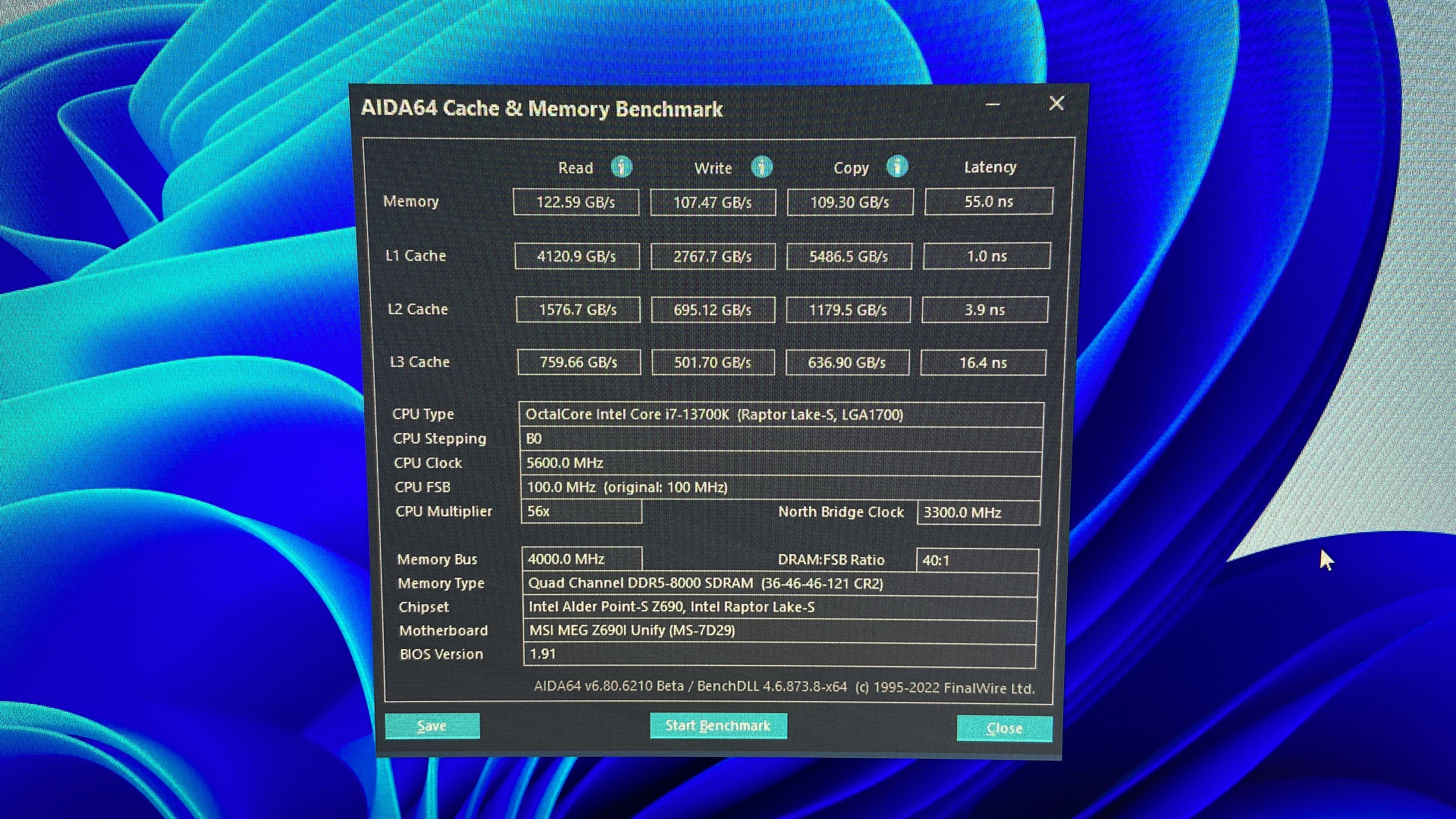Click L3 Cache Write value 501.70 GB/s

(713, 362)
